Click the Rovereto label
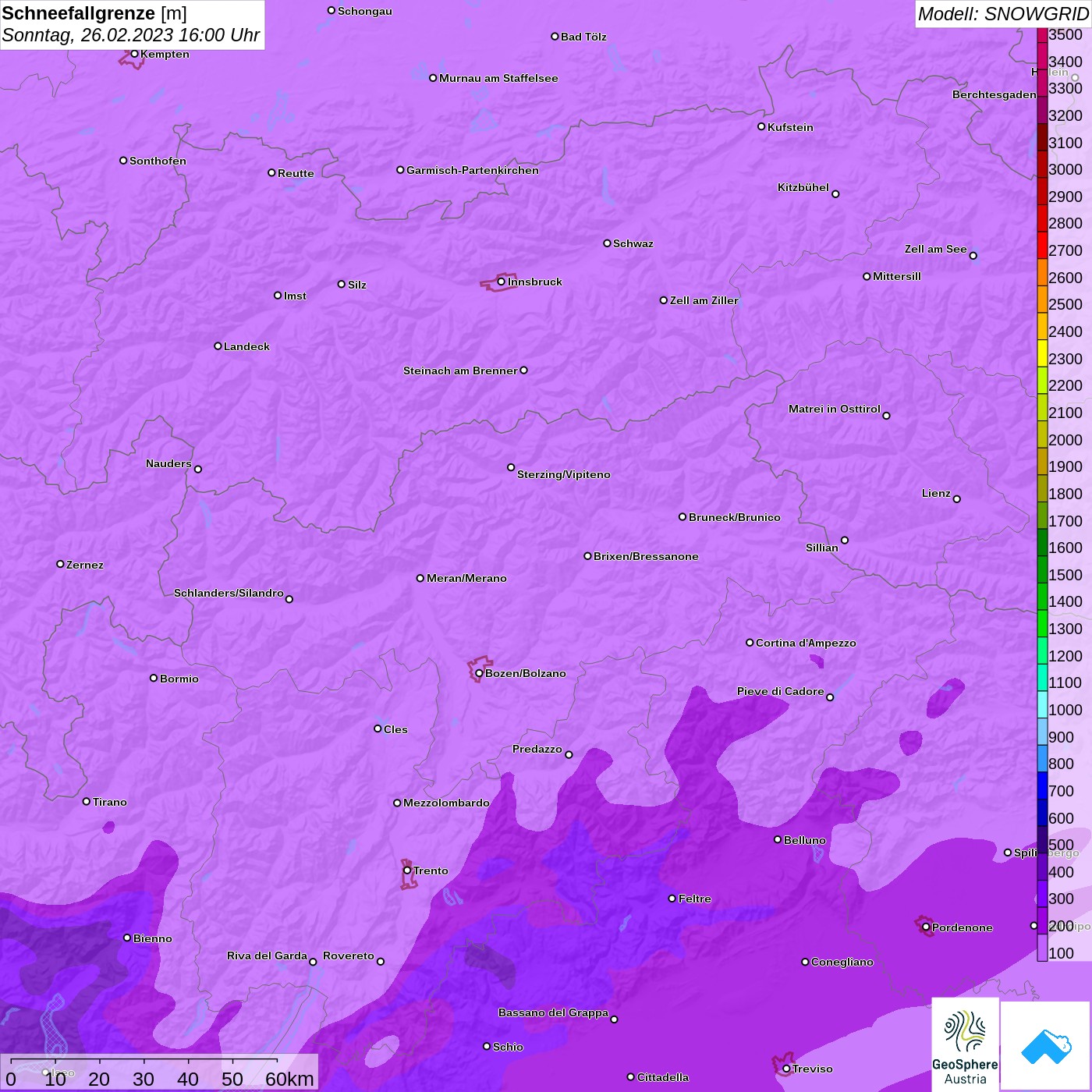Viewport: 1092px width, 1092px height. coord(349,955)
